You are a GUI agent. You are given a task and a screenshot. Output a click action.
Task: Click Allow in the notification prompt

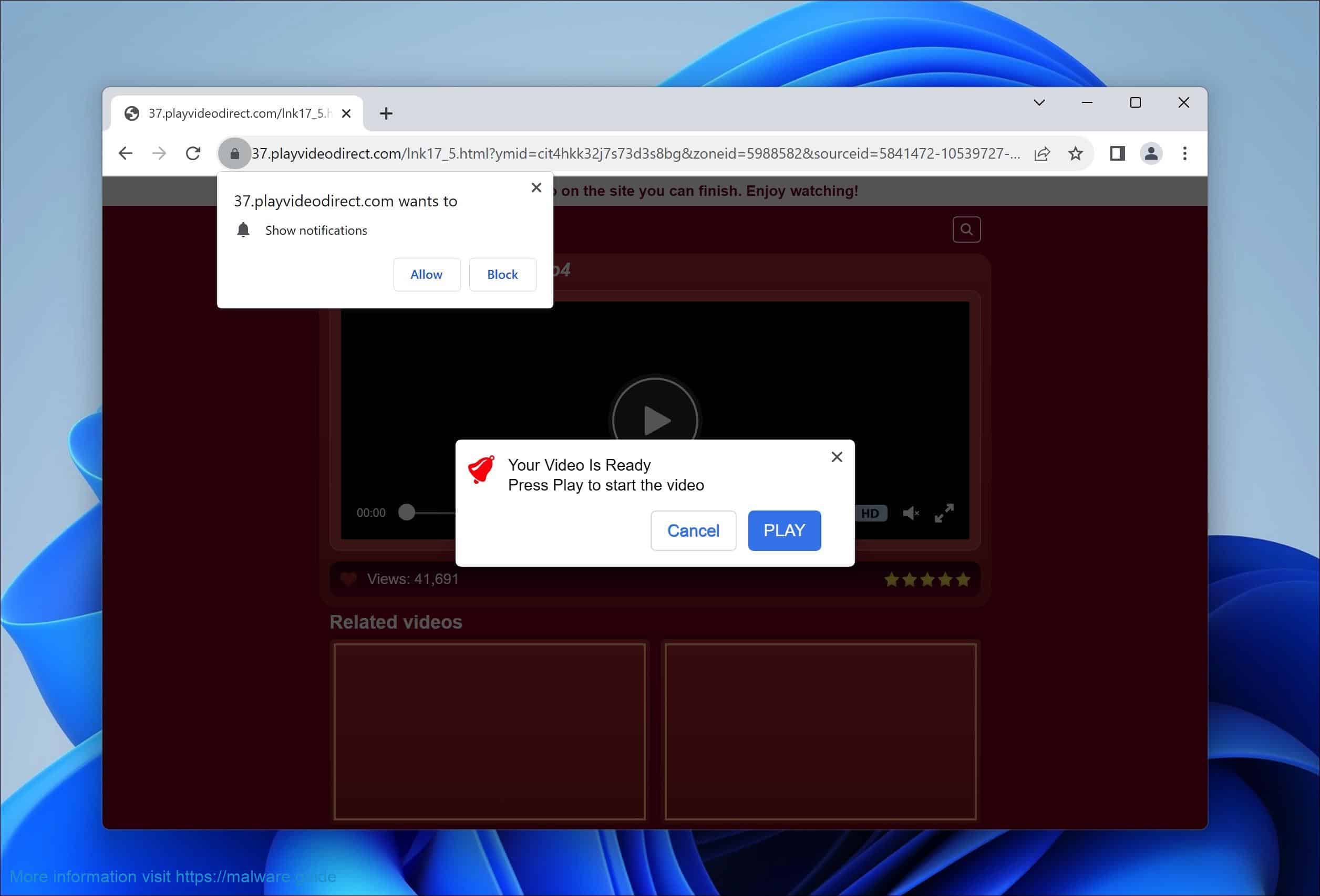point(427,274)
